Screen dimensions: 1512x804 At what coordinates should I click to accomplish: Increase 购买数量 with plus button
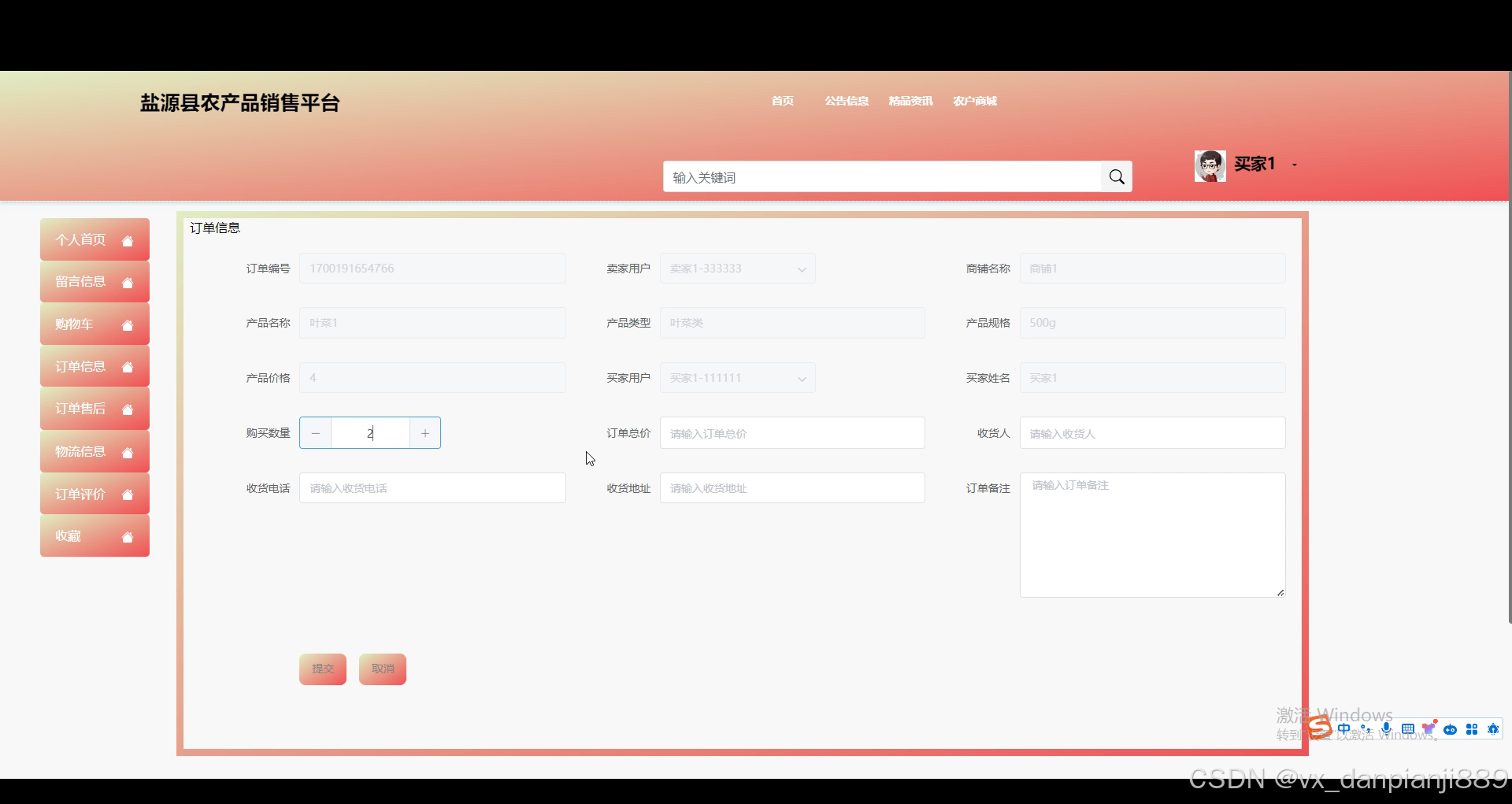coord(425,433)
